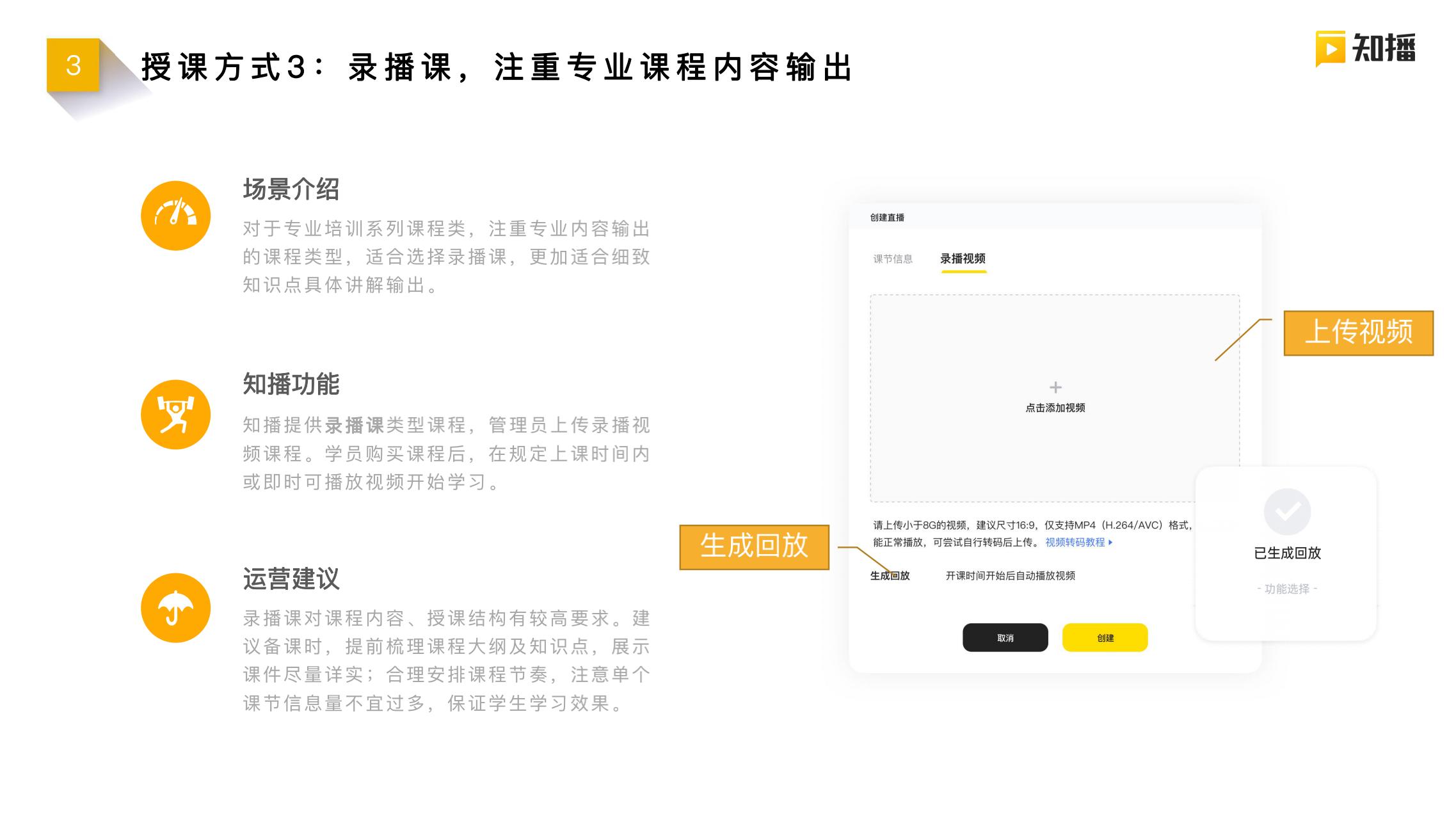Click the 点击添加视频 upload area text

pos(1055,408)
